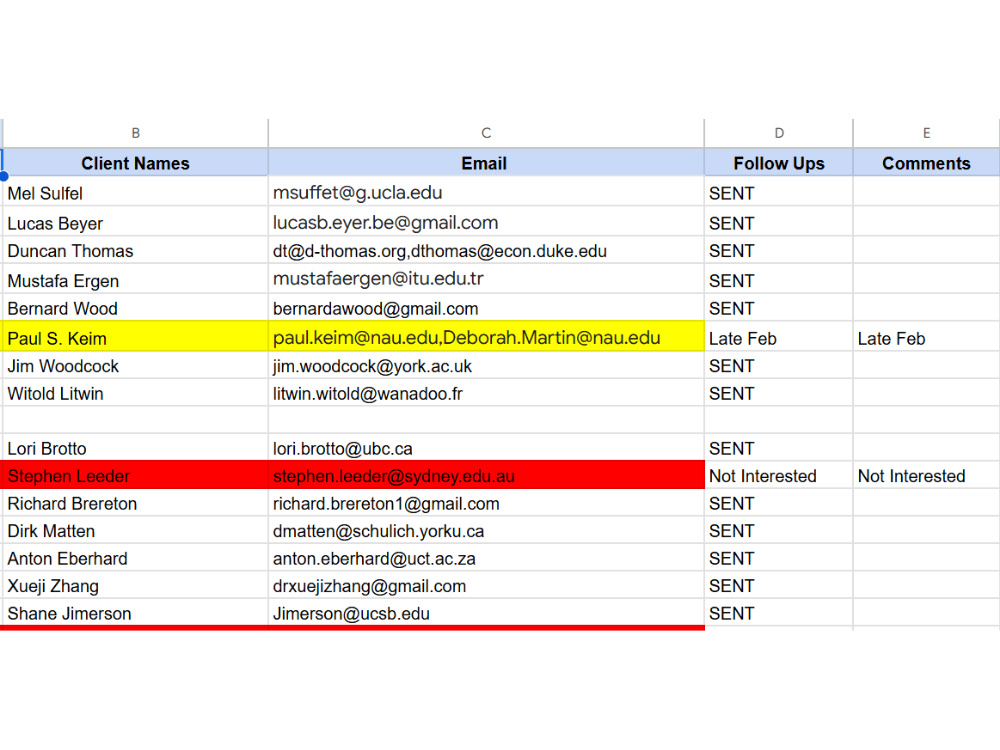Select the mustafaergen@itu.edu.tr cell
Image resolution: width=1000 pixels, height=750 pixels.
(x=486, y=279)
